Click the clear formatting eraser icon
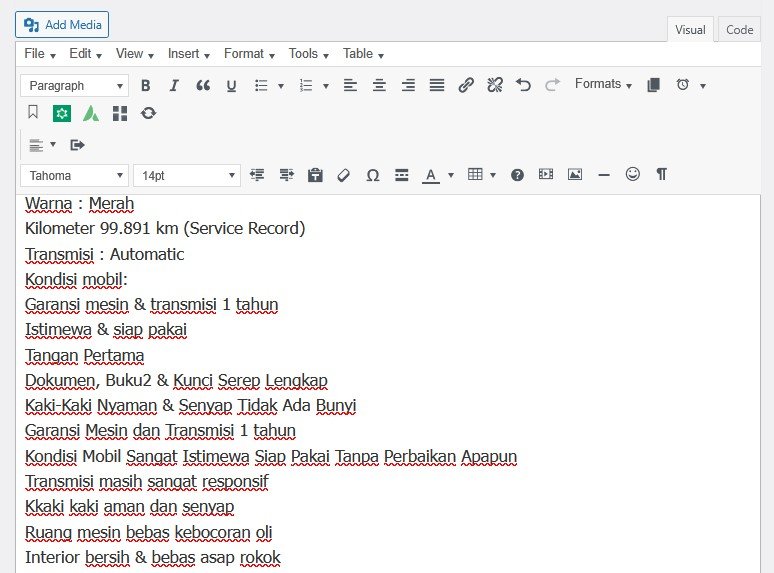 [x=344, y=175]
